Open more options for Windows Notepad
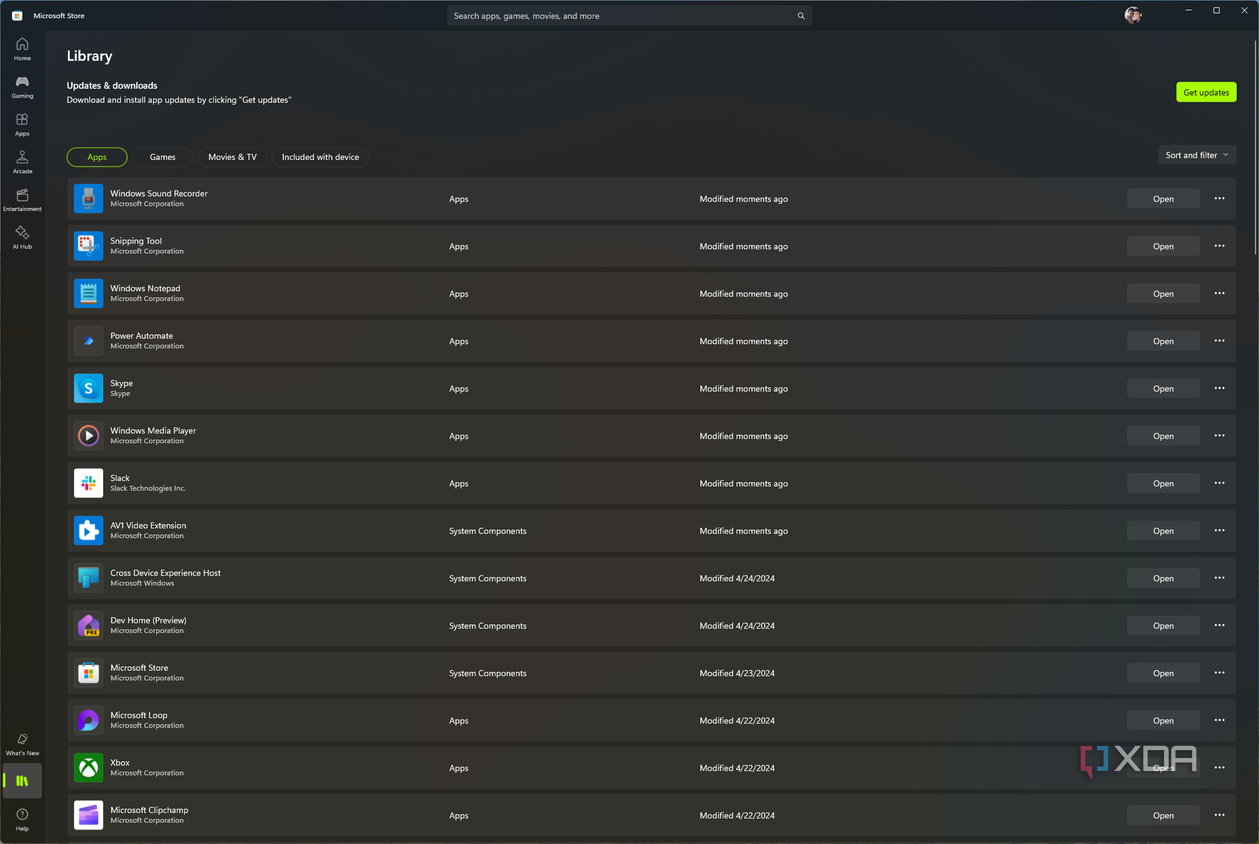 coord(1219,293)
